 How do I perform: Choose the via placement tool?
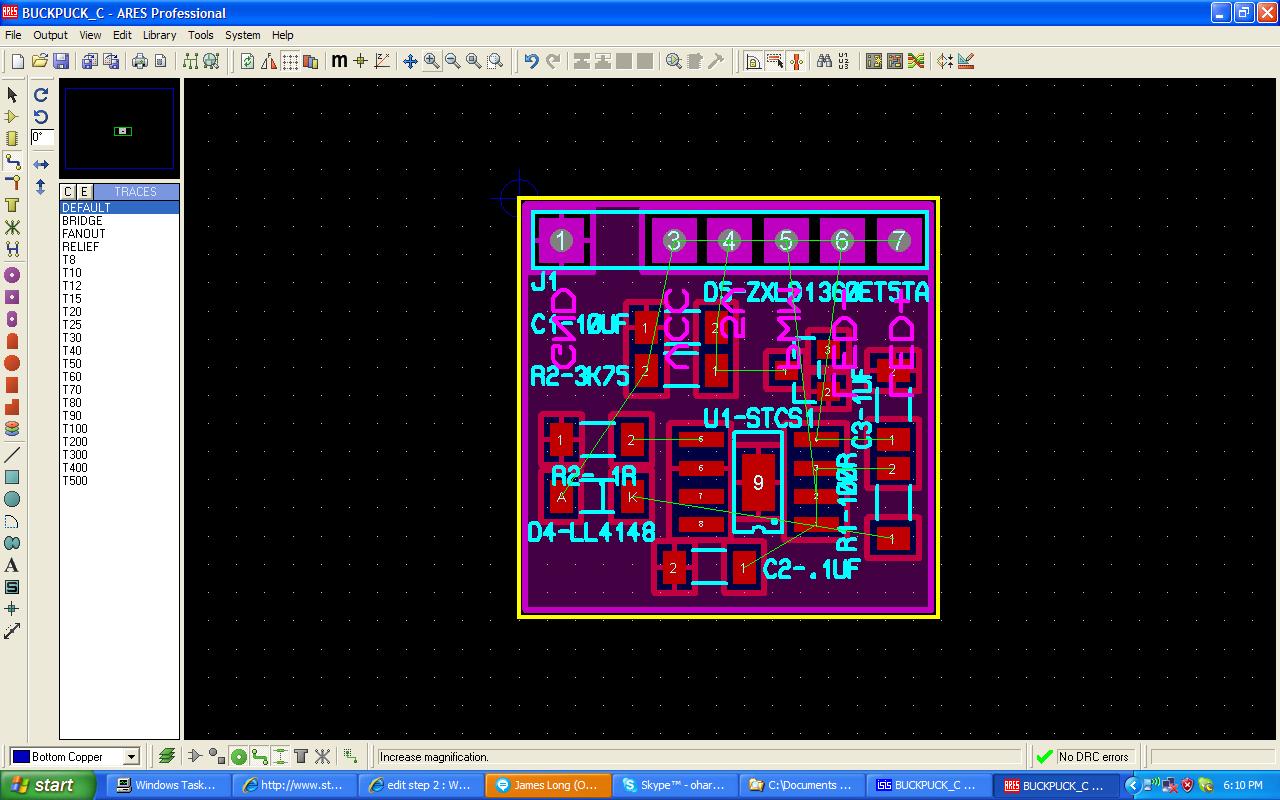click(12, 183)
